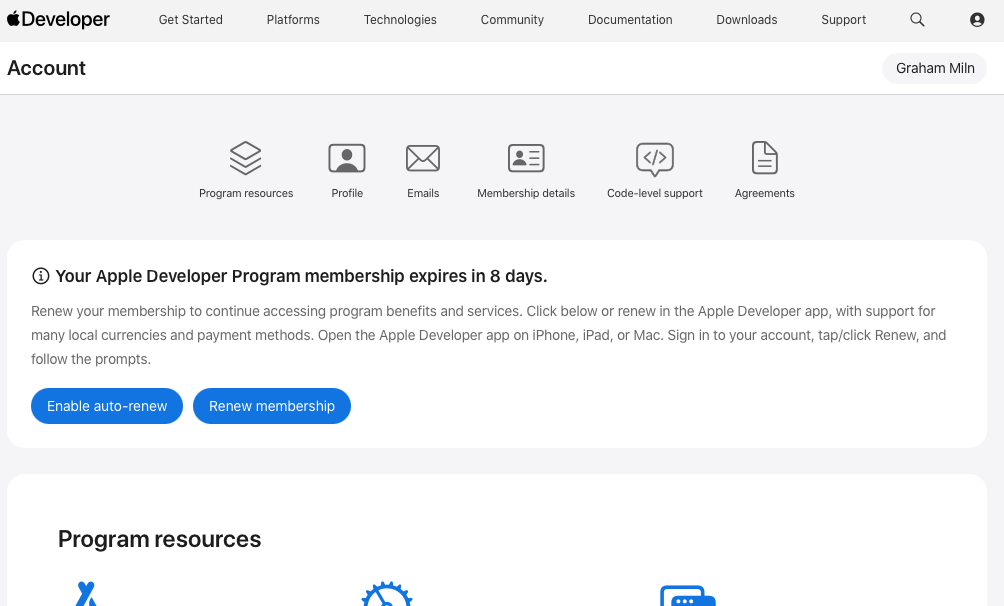
Task: Click the blue chat card icon under Program resources
Action: (688, 595)
